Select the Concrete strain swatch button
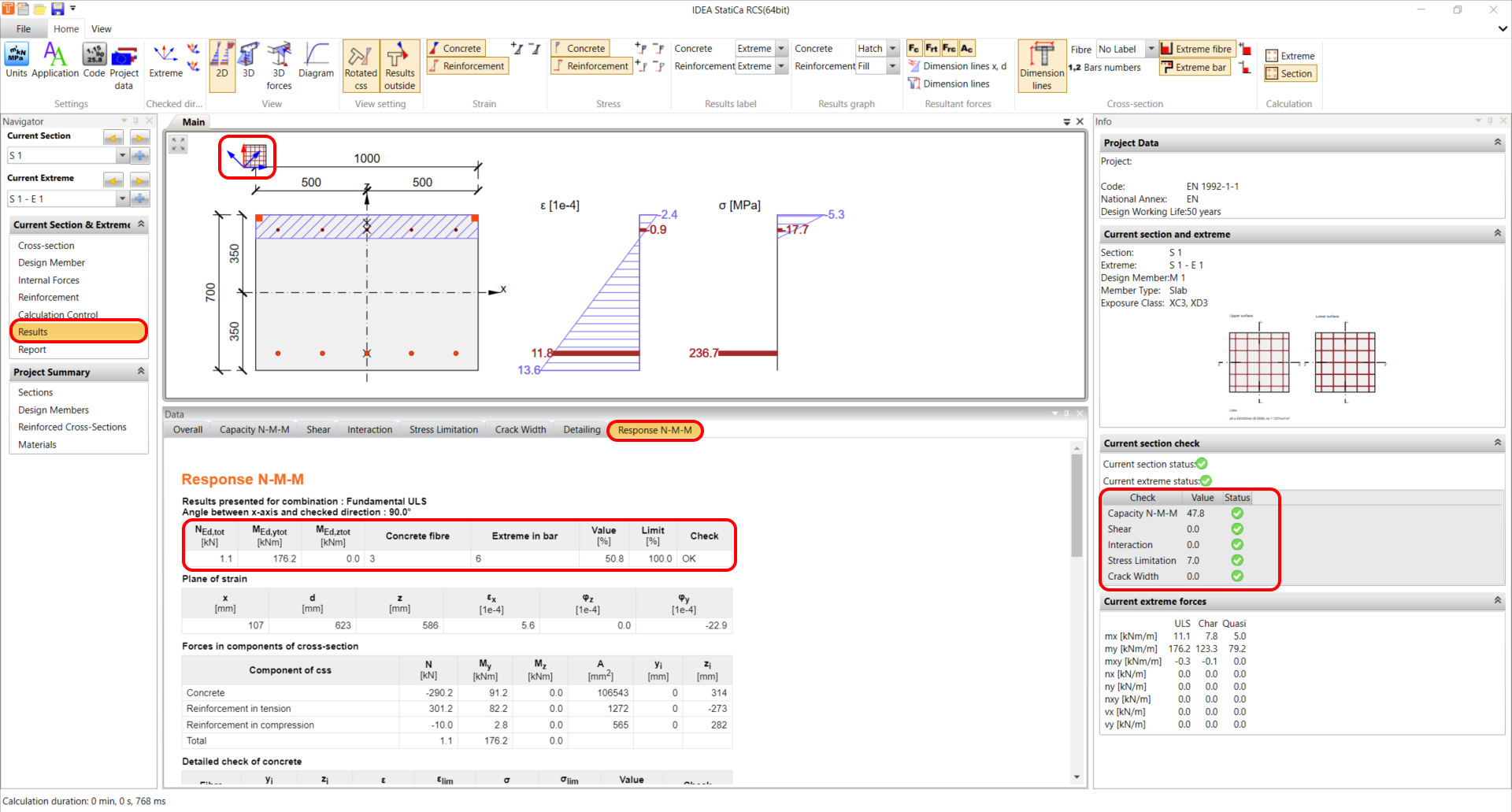Image resolution: width=1512 pixels, height=812 pixels. pyautogui.click(x=455, y=48)
